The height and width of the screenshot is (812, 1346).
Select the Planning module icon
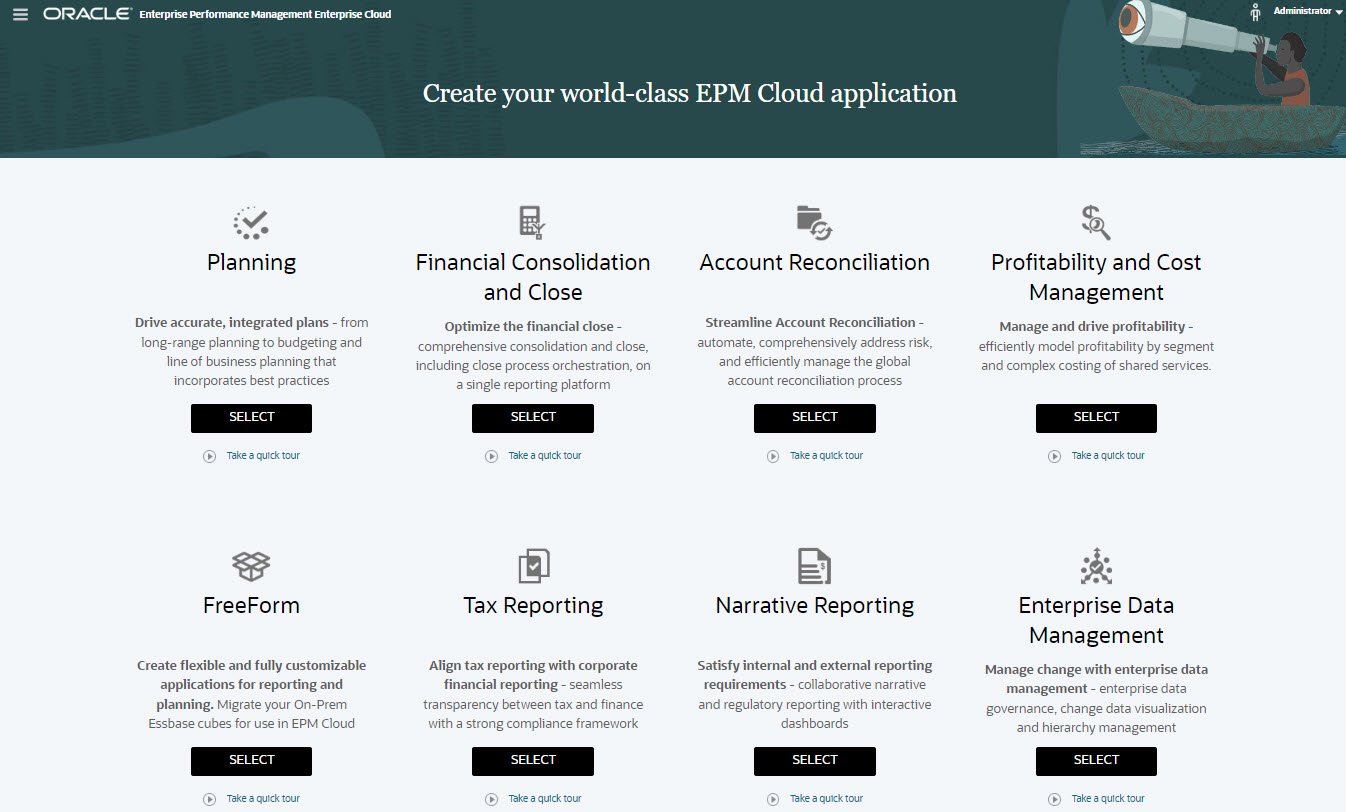click(x=251, y=222)
